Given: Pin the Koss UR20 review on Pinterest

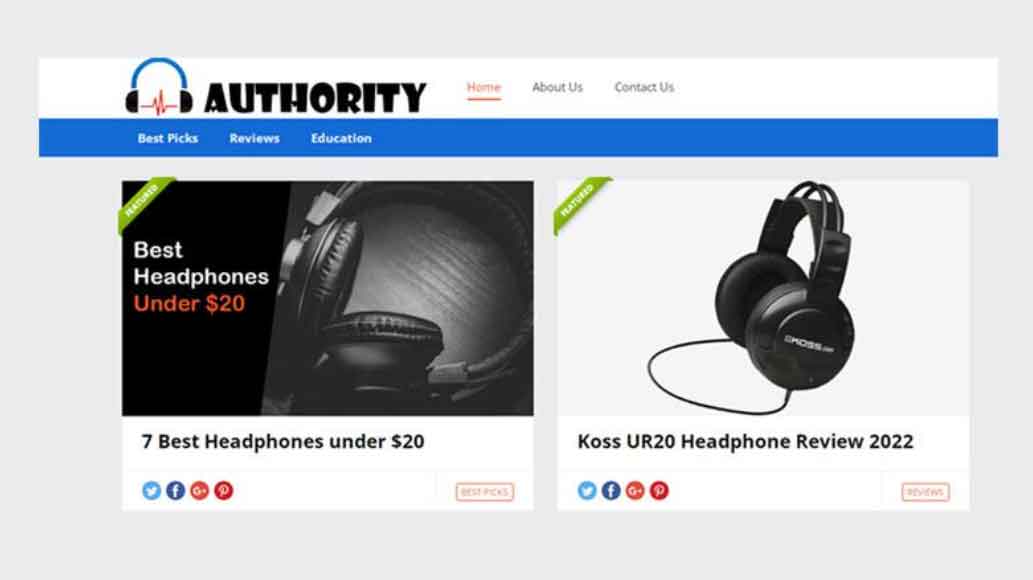Looking at the screenshot, I should [659, 490].
